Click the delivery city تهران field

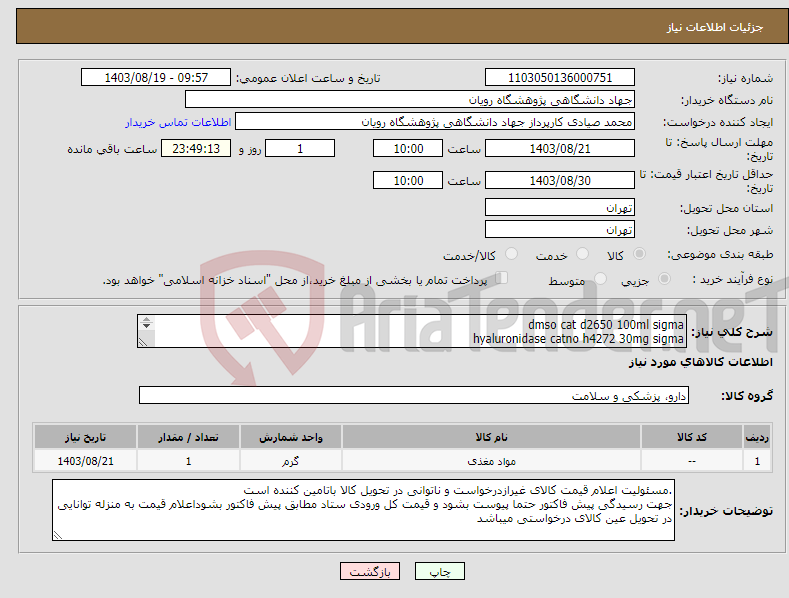560,229
